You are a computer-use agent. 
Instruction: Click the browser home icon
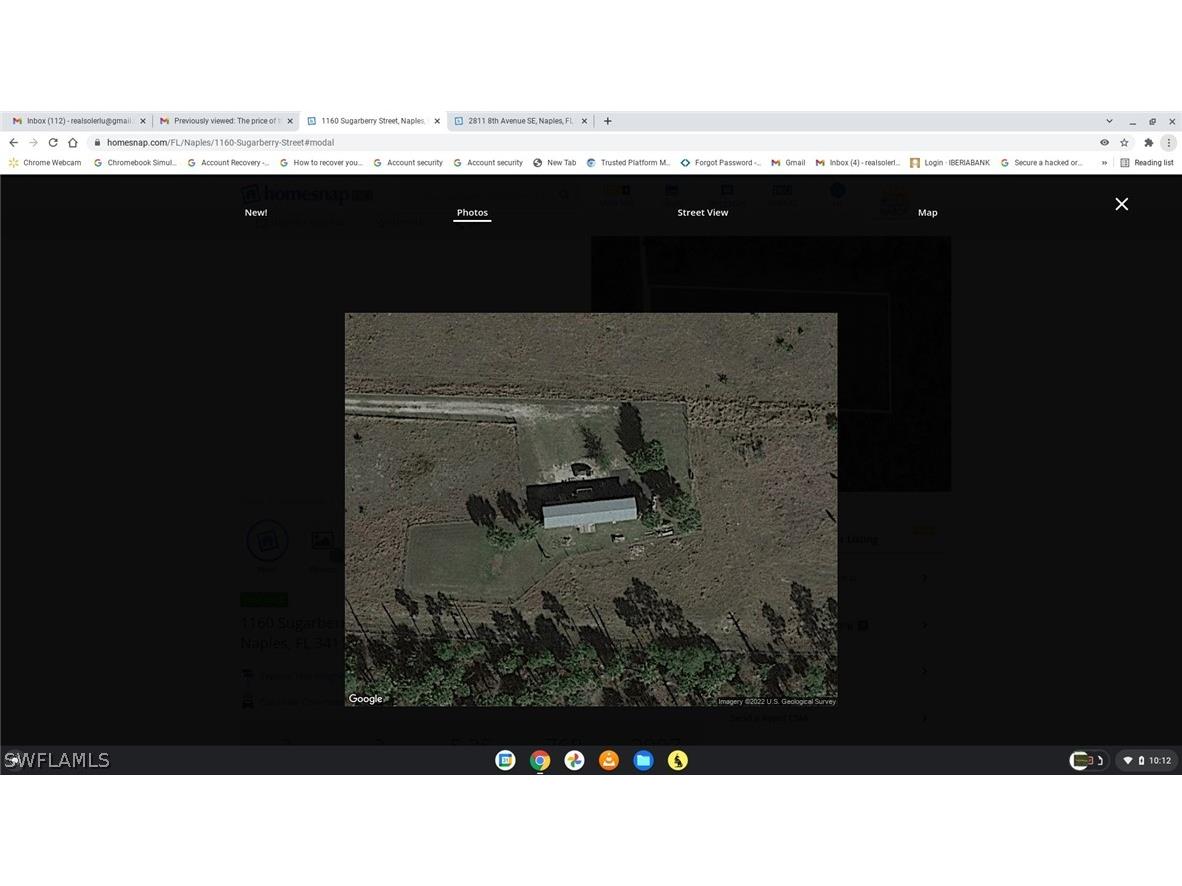(73, 143)
